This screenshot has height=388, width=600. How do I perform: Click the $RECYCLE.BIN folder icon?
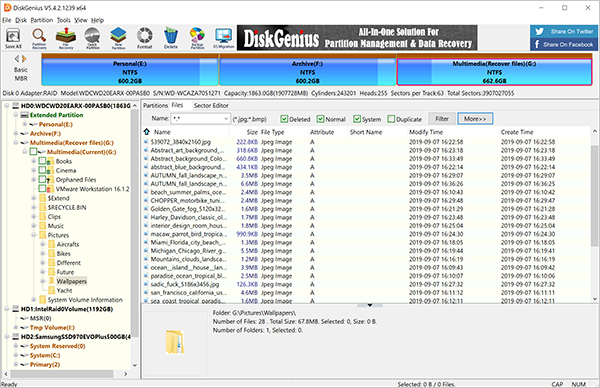click(42, 207)
